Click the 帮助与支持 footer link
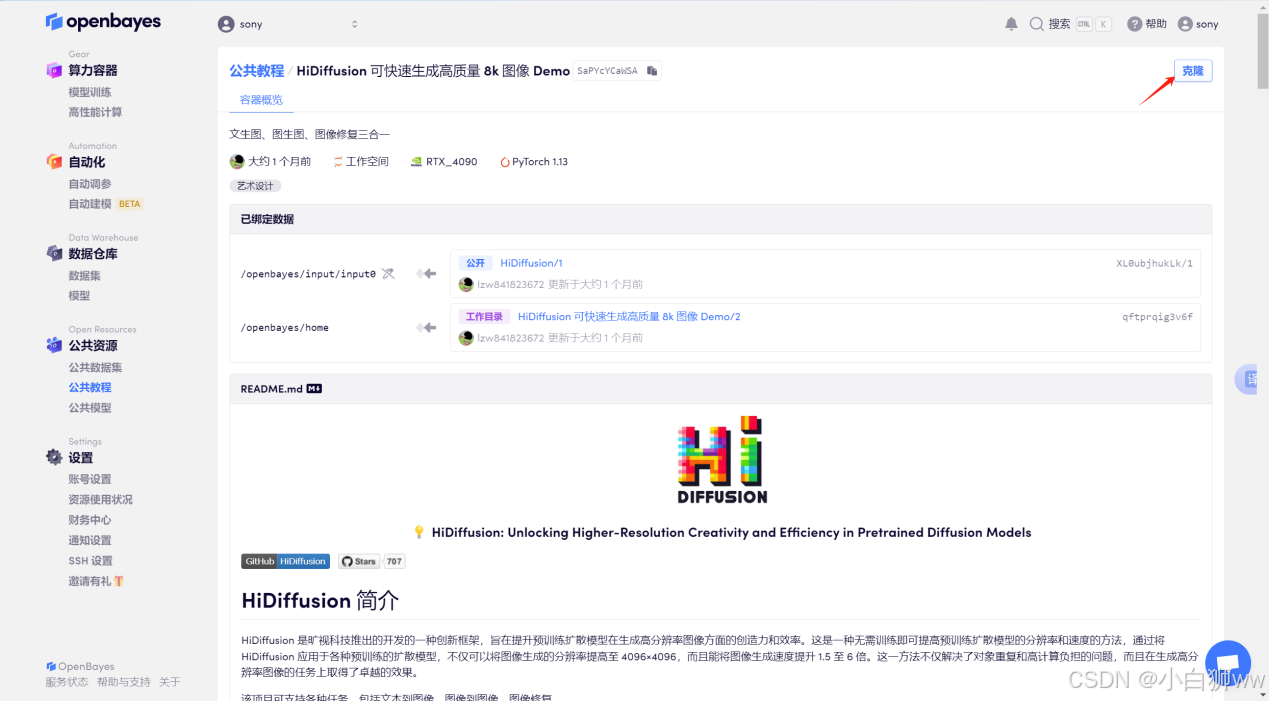Image resolution: width=1269 pixels, height=701 pixels. tap(123, 682)
